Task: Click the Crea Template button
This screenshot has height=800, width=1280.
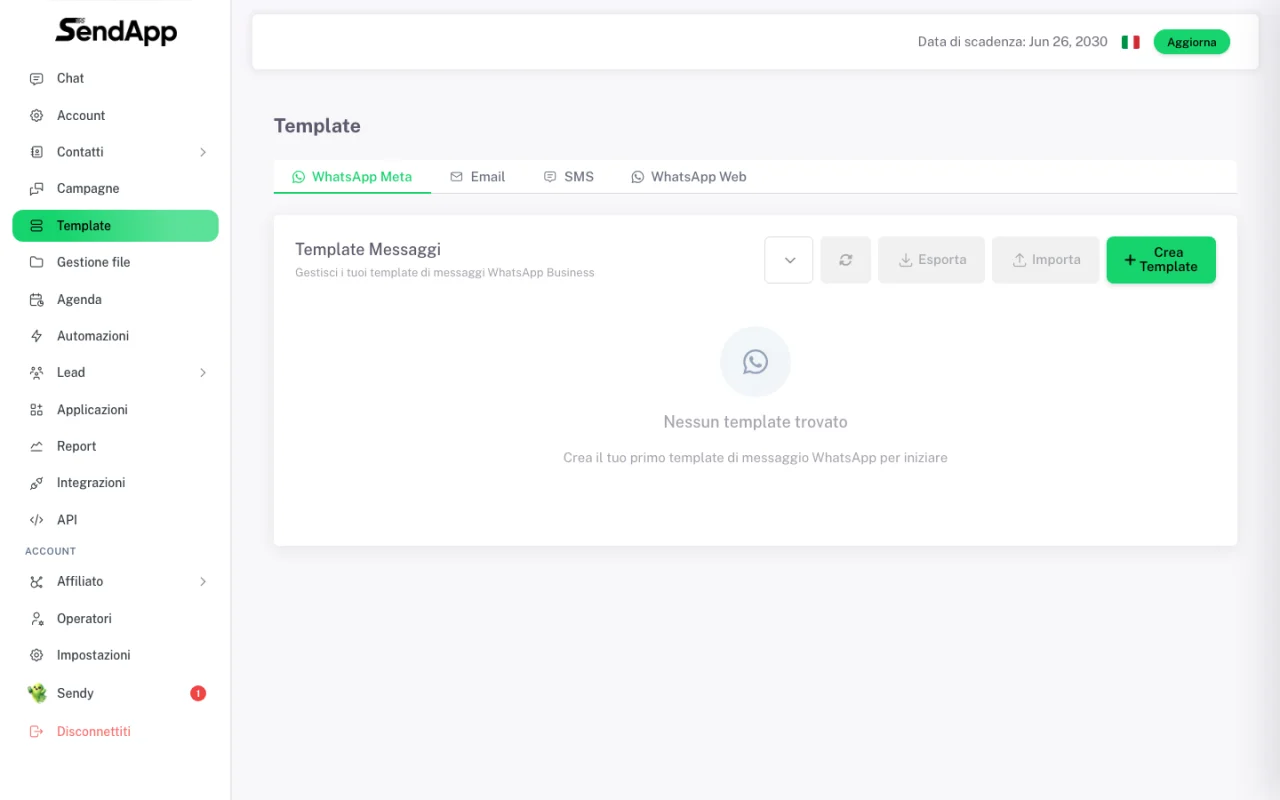Action: (x=1161, y=260)
